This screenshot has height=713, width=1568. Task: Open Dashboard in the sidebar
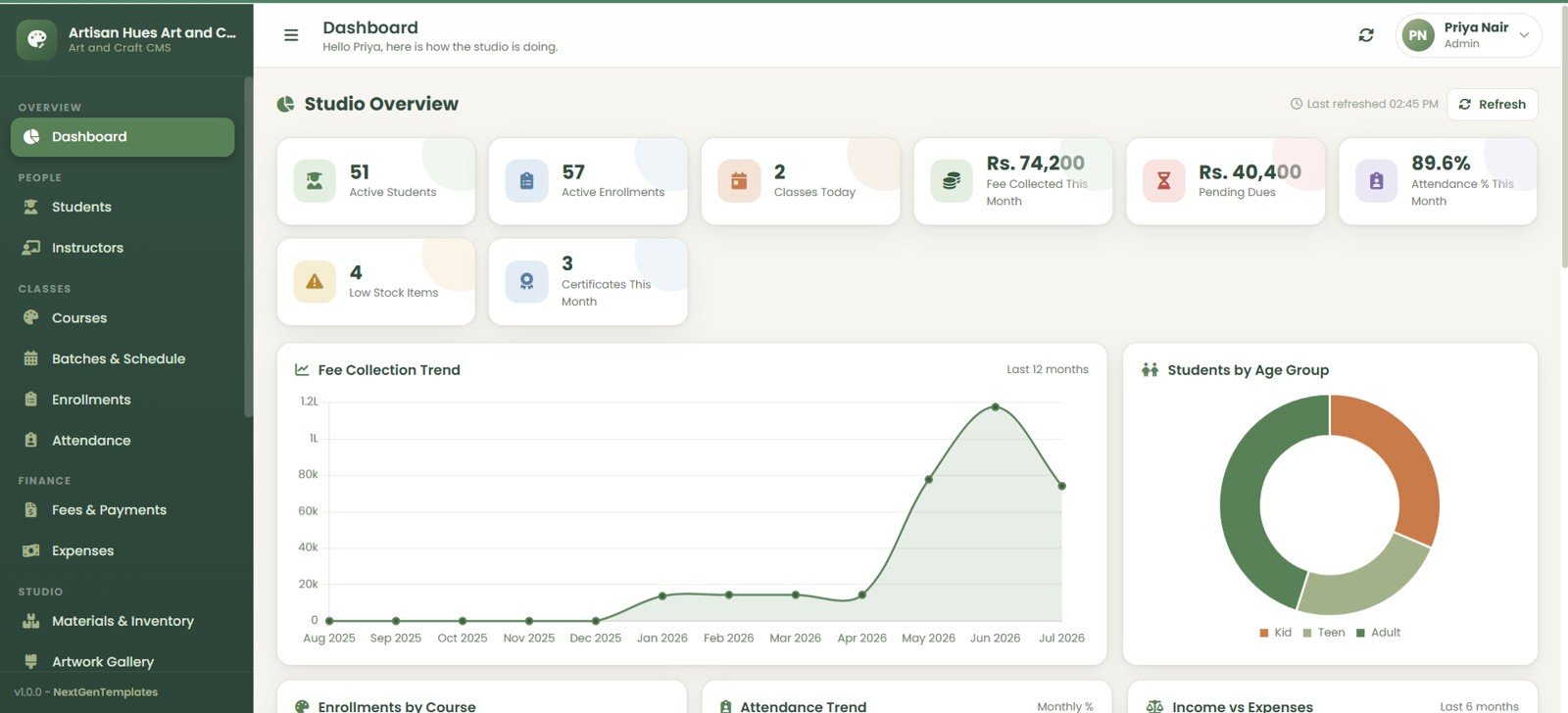pos(122,137)
